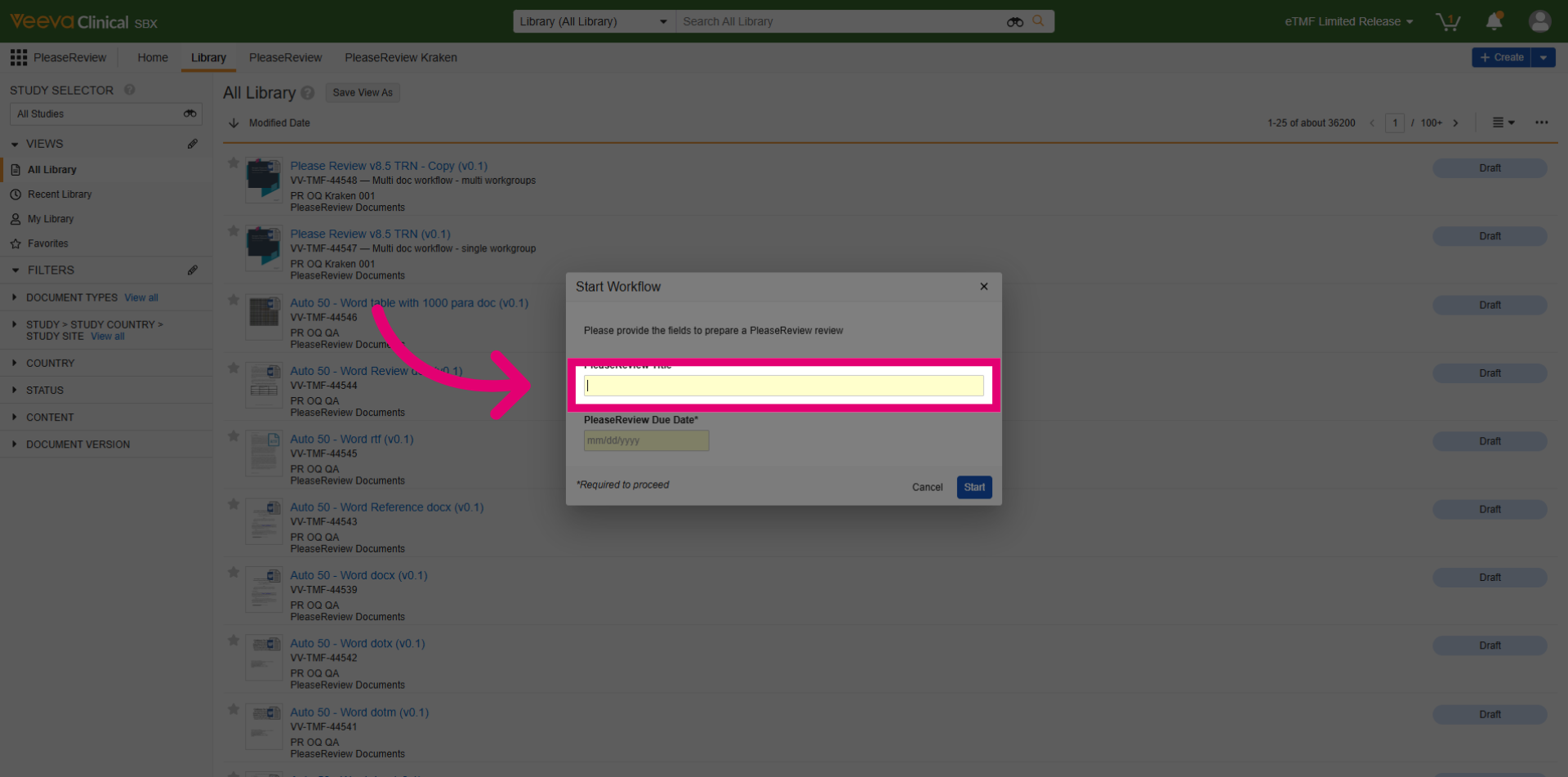1568x777 pixels.
Task: Switch to PleaseReview Kraken tab
Action: pos(401,57)
